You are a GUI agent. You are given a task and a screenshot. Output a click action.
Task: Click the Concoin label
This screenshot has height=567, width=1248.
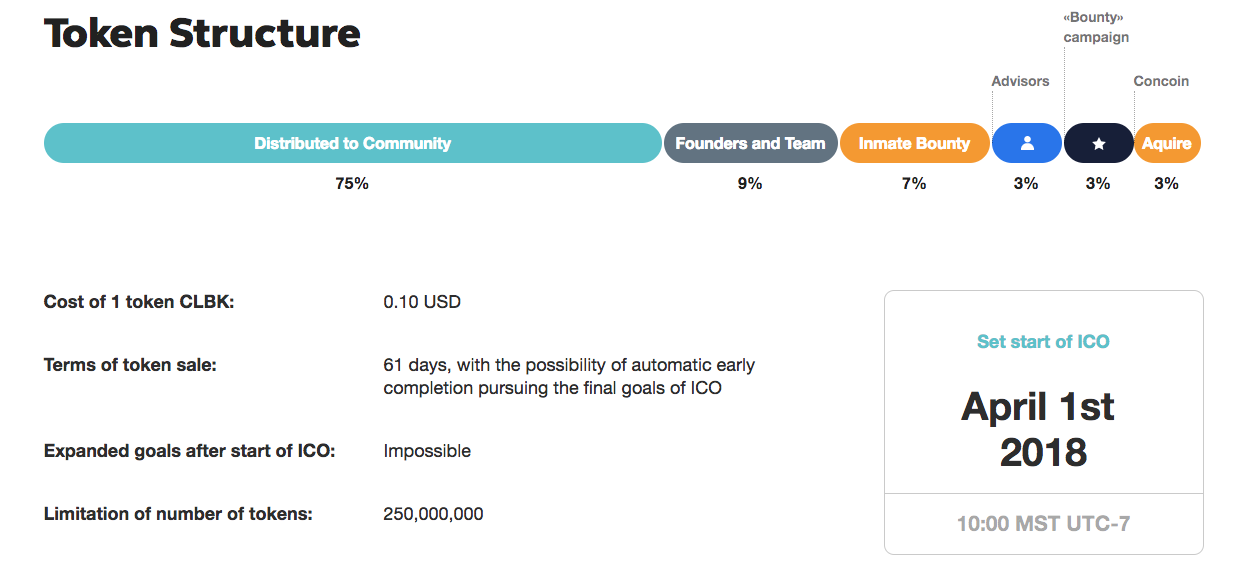pos(1161,81)
